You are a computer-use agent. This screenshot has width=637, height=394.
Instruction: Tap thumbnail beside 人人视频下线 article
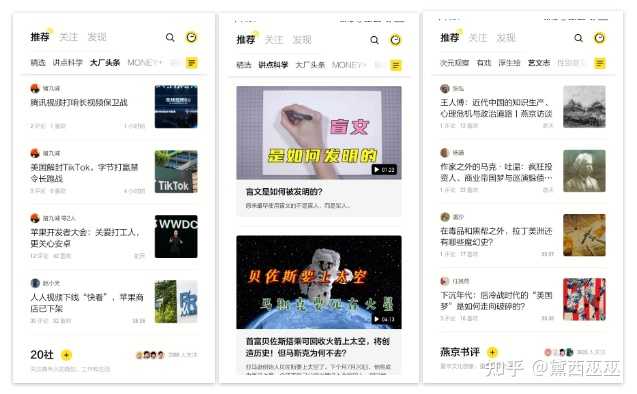pyautogui.click(x=176, y=301)
